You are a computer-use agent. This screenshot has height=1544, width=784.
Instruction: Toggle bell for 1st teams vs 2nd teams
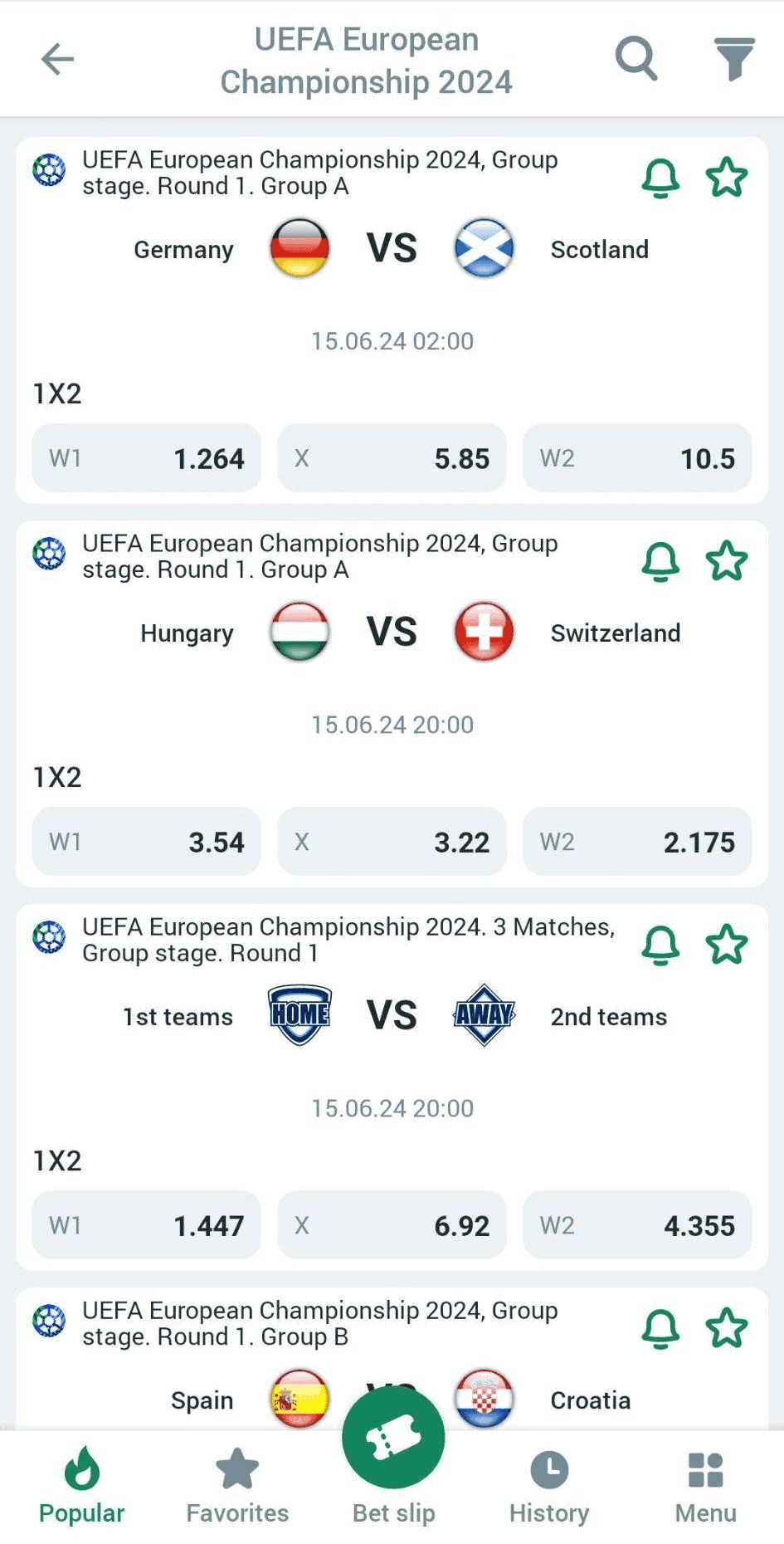(660, 945)
